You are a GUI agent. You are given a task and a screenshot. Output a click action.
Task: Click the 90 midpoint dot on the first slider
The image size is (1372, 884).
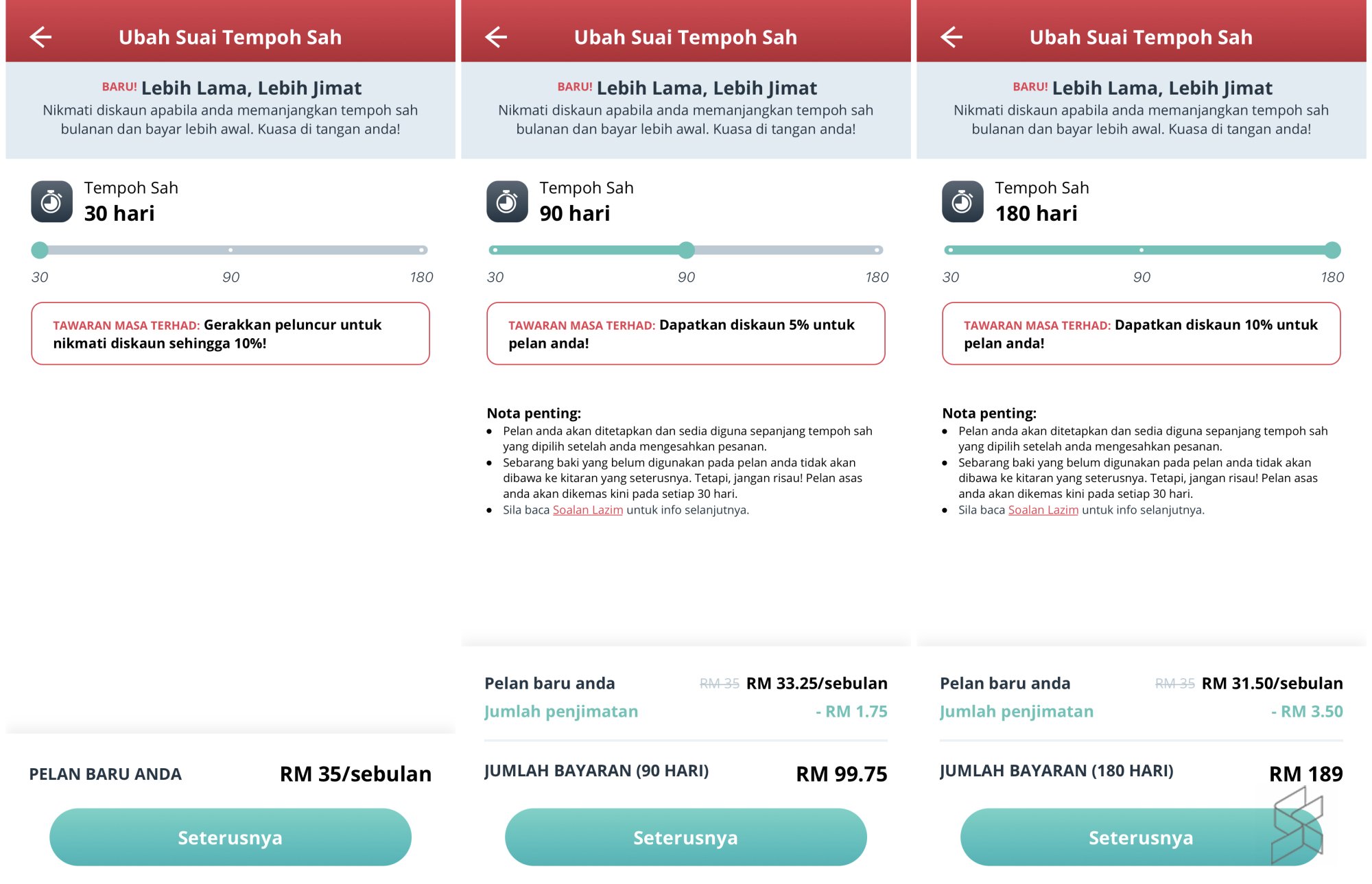pos(230,250)
